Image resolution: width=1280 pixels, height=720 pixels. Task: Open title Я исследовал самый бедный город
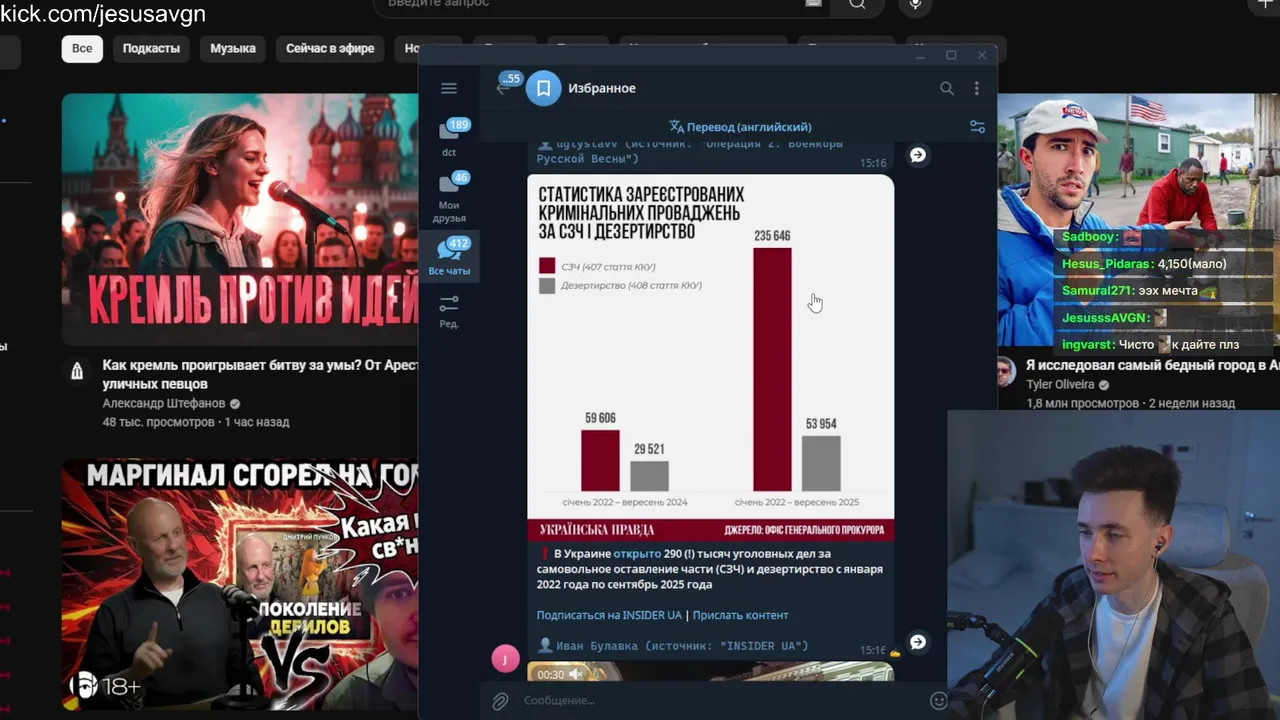[1153, 366]
